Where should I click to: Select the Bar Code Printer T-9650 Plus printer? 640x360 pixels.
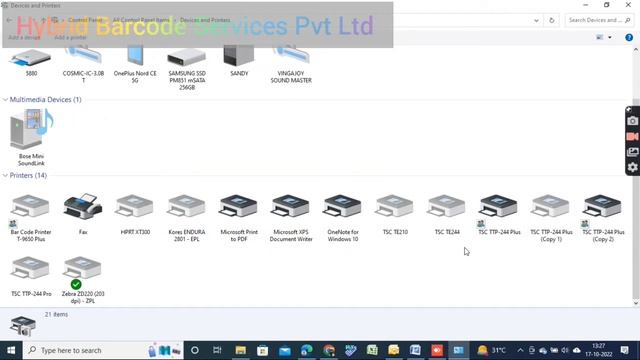[x=31, y=218]
